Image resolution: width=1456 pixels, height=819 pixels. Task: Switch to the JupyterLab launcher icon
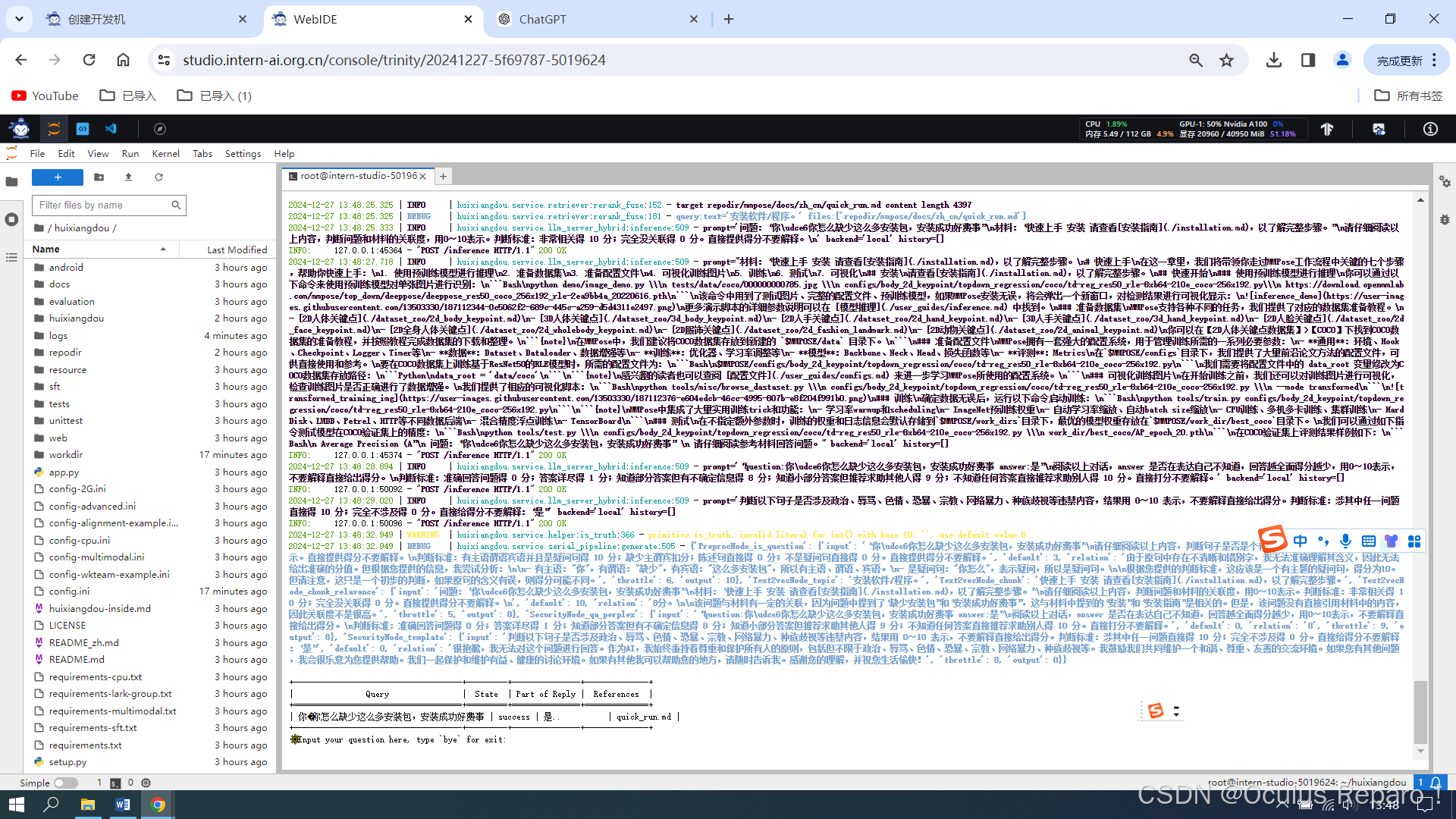54,129
